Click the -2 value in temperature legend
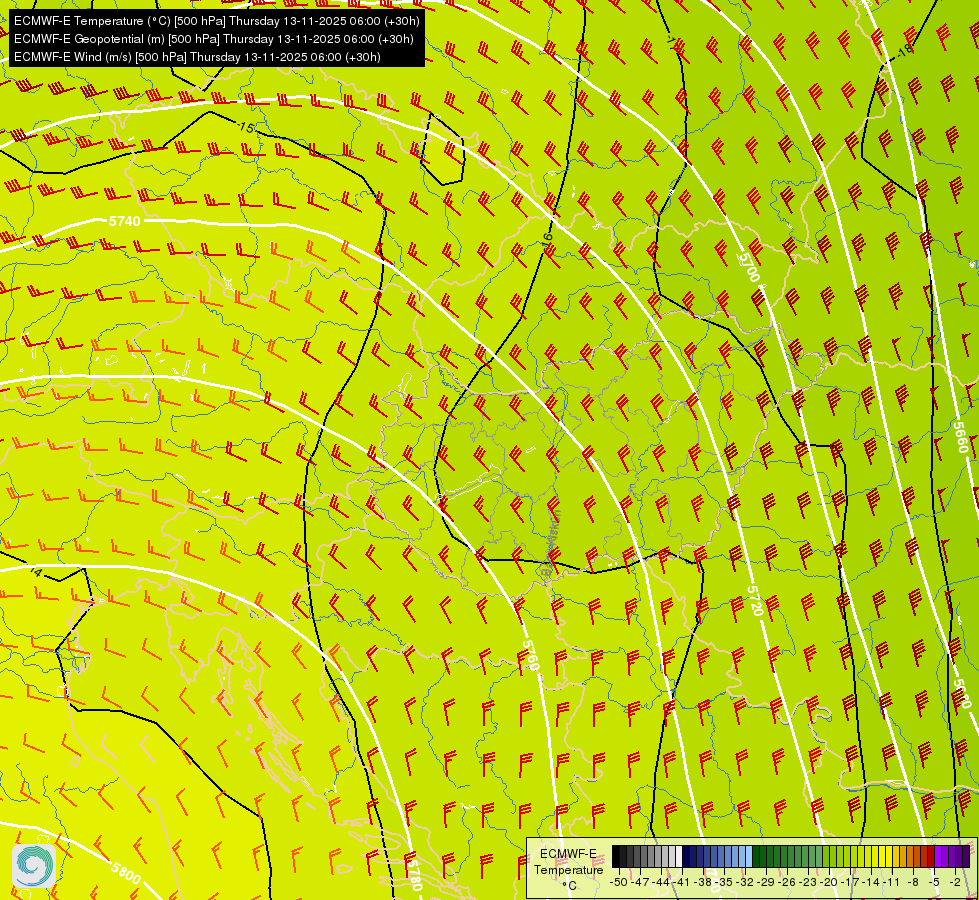This screenshot has height=900, width=979. [x=955, y=882]
